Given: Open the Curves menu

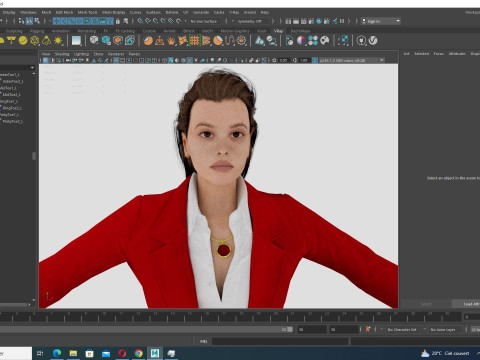Looking at the screenshot, I should [135, 12].
